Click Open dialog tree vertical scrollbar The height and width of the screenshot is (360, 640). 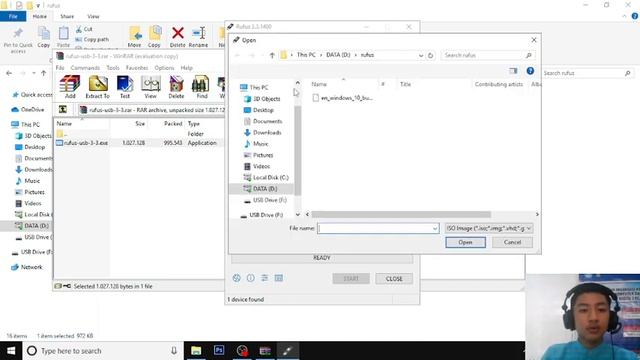point(298,151)
